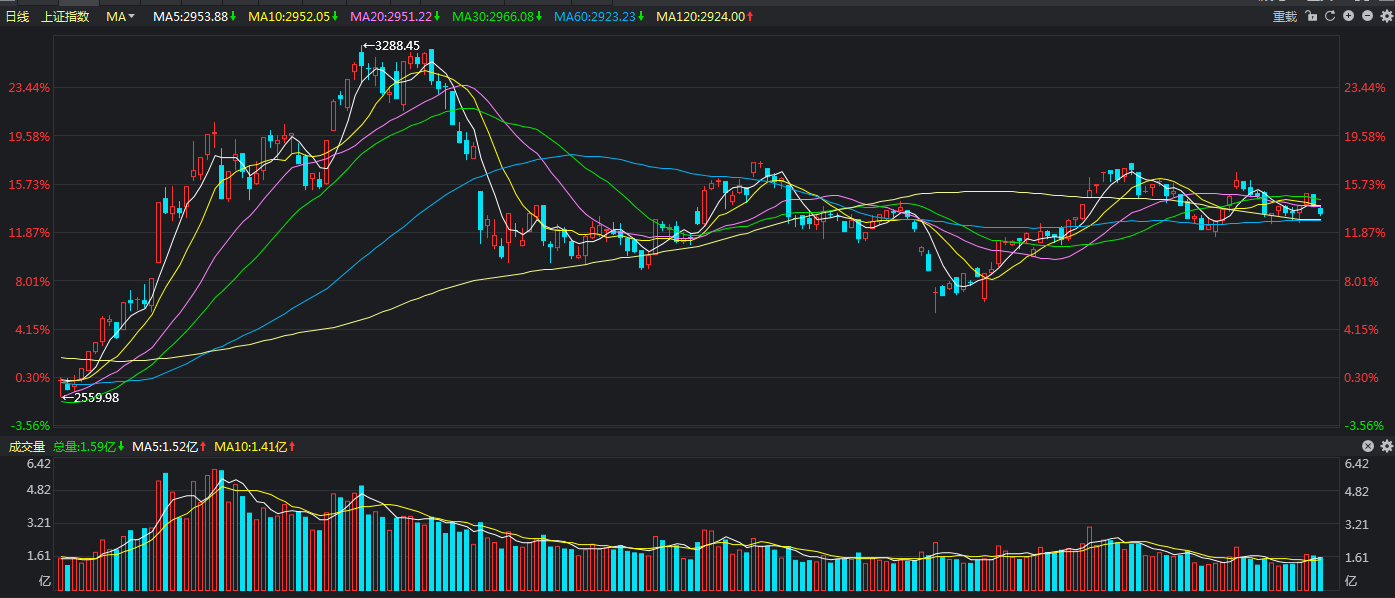The width and height of the screenshot is (1395, 598).
Task: Open main chart settings gear icon
Action: point(1385,16)
